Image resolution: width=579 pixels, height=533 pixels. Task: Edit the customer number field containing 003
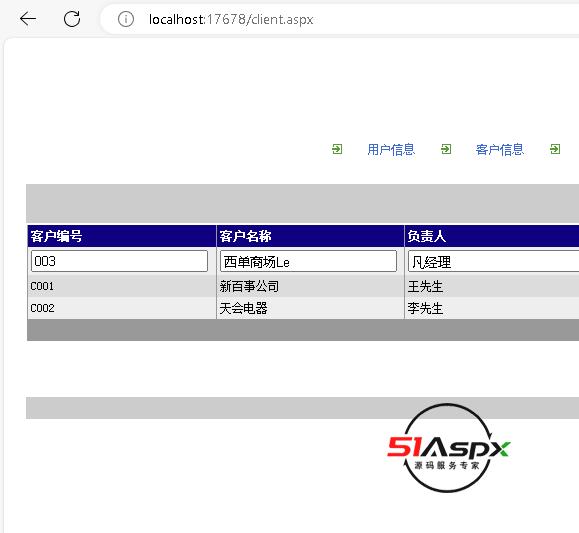(119, 261)
